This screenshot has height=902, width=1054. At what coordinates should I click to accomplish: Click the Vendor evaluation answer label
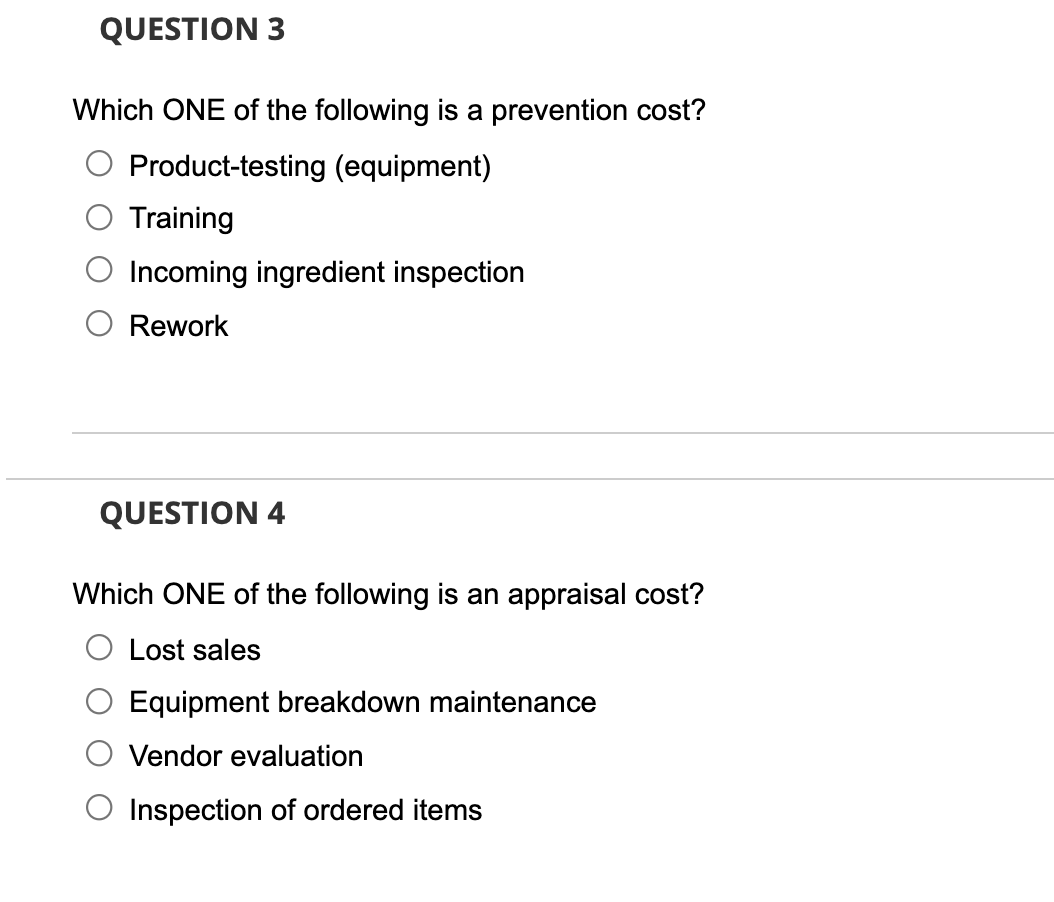(x=246, y=756)
